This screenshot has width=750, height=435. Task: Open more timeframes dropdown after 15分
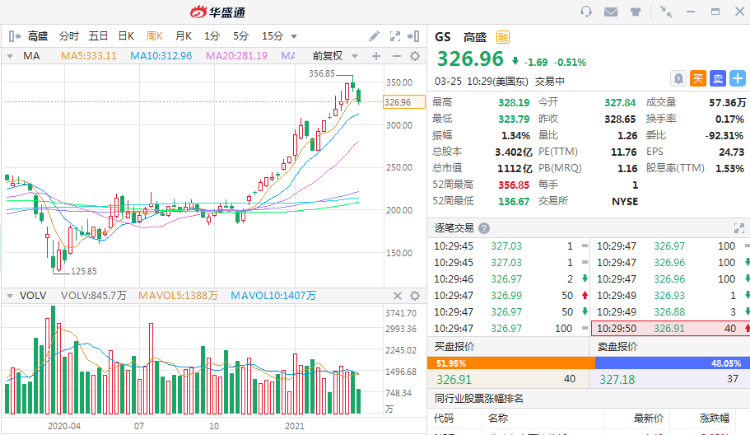[294, 36]
